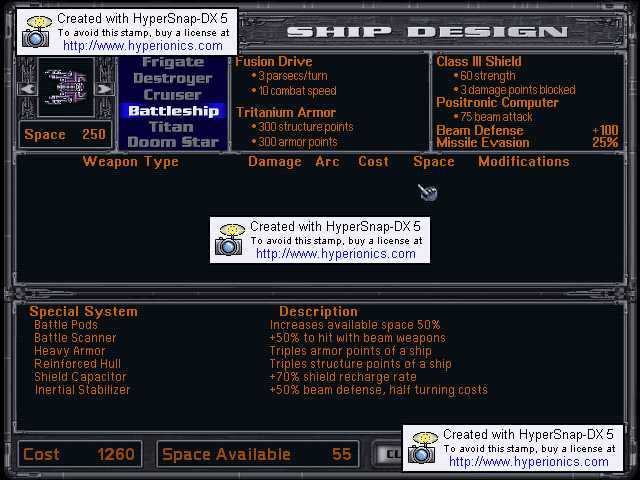Click the next ship image arrow

tap(108, 89)
